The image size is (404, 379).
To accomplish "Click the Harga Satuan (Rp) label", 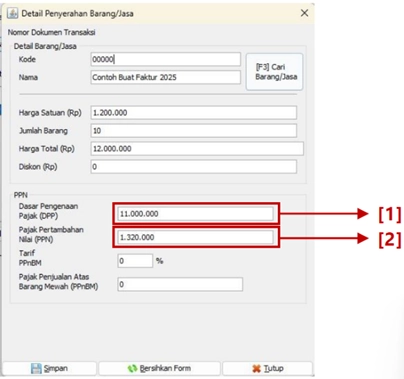I will 50,113.
